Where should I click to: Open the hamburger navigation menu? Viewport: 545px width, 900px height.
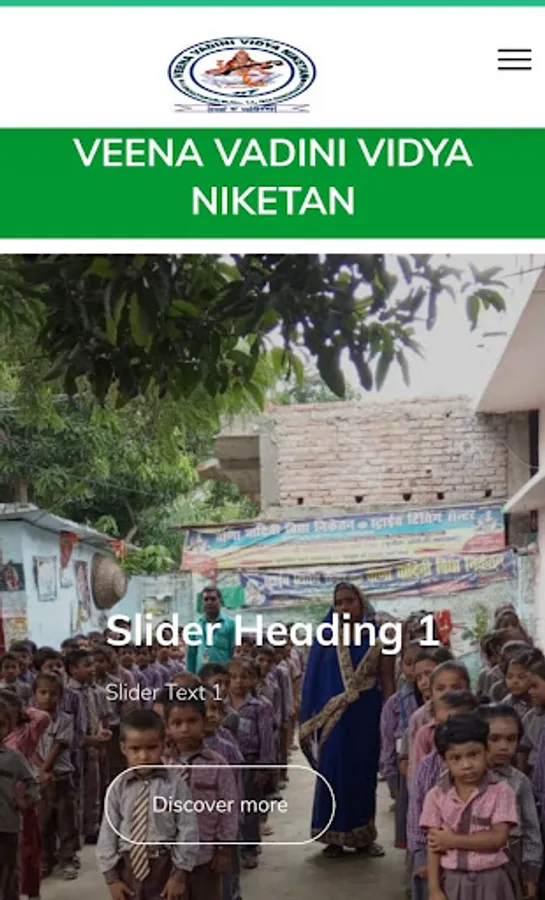coord(514,59)
